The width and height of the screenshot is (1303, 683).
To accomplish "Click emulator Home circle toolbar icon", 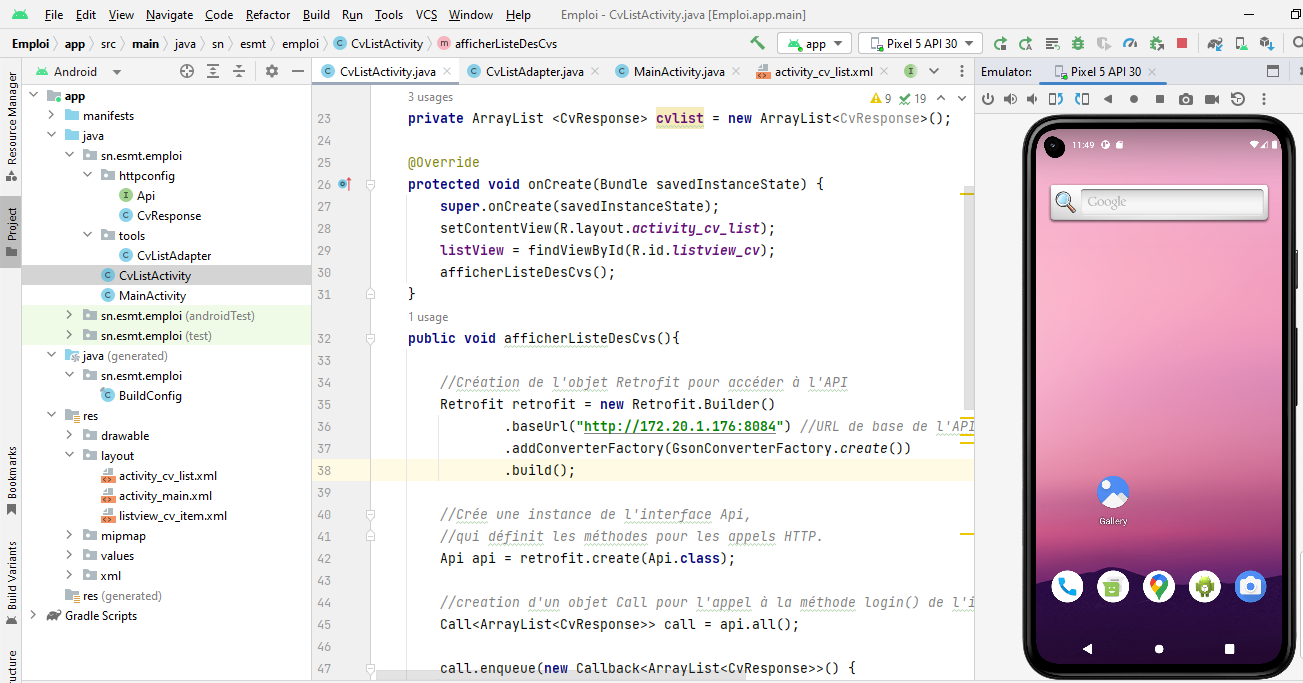I will [x=1134, y=99].
